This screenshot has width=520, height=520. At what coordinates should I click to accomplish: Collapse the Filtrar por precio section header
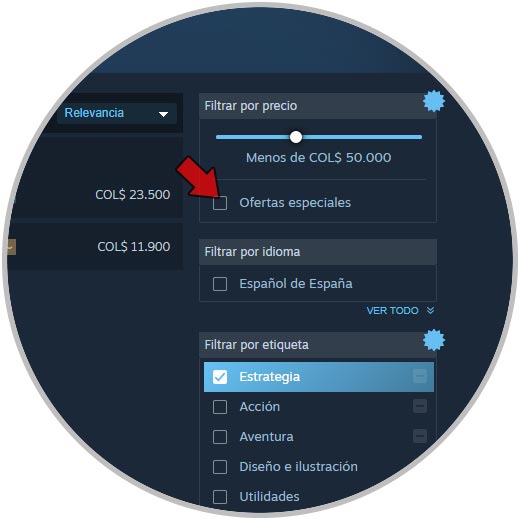[317, 106]
